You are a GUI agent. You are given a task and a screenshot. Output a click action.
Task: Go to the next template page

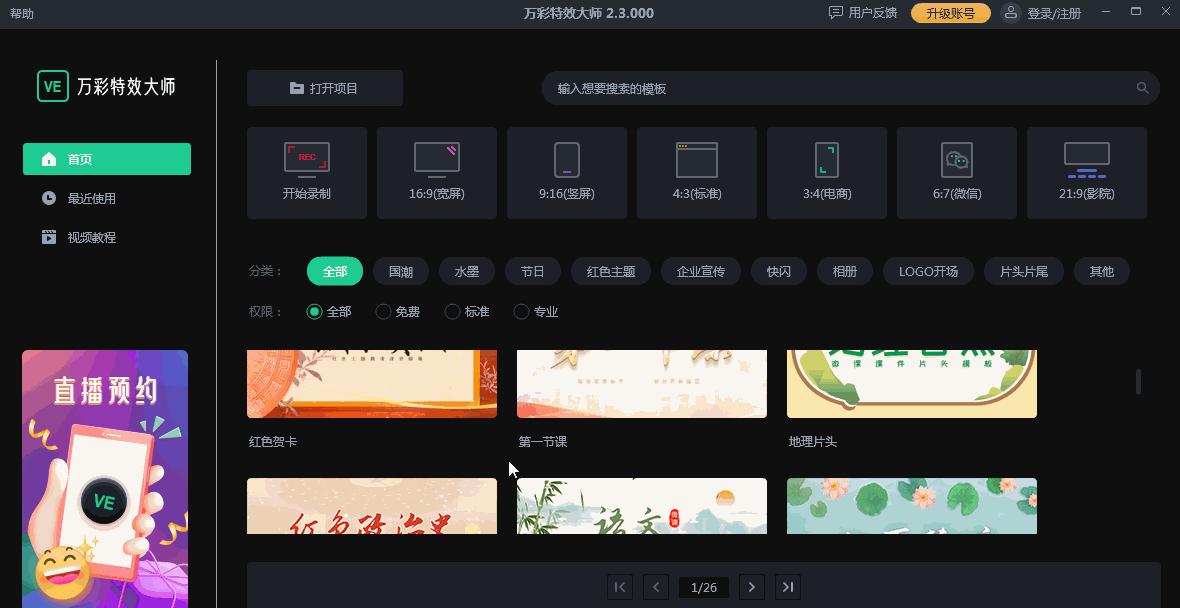point(751,587)
